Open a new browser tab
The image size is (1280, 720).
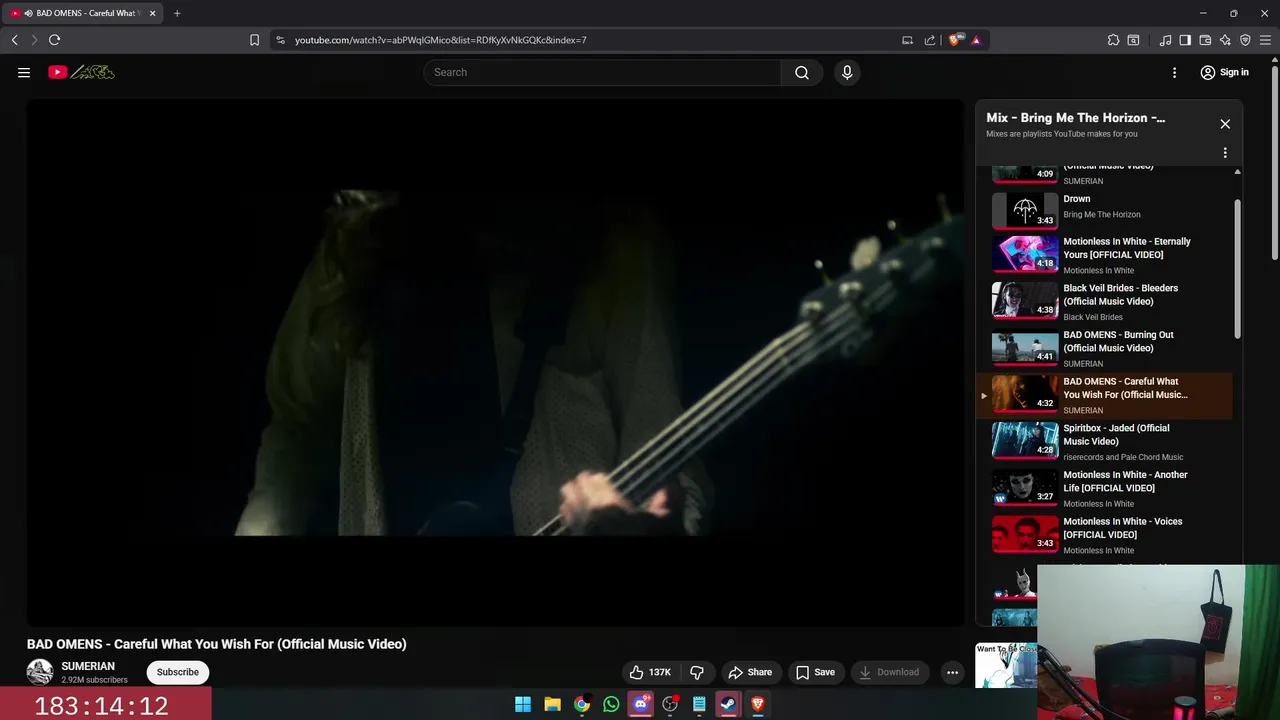pos(177,13)
